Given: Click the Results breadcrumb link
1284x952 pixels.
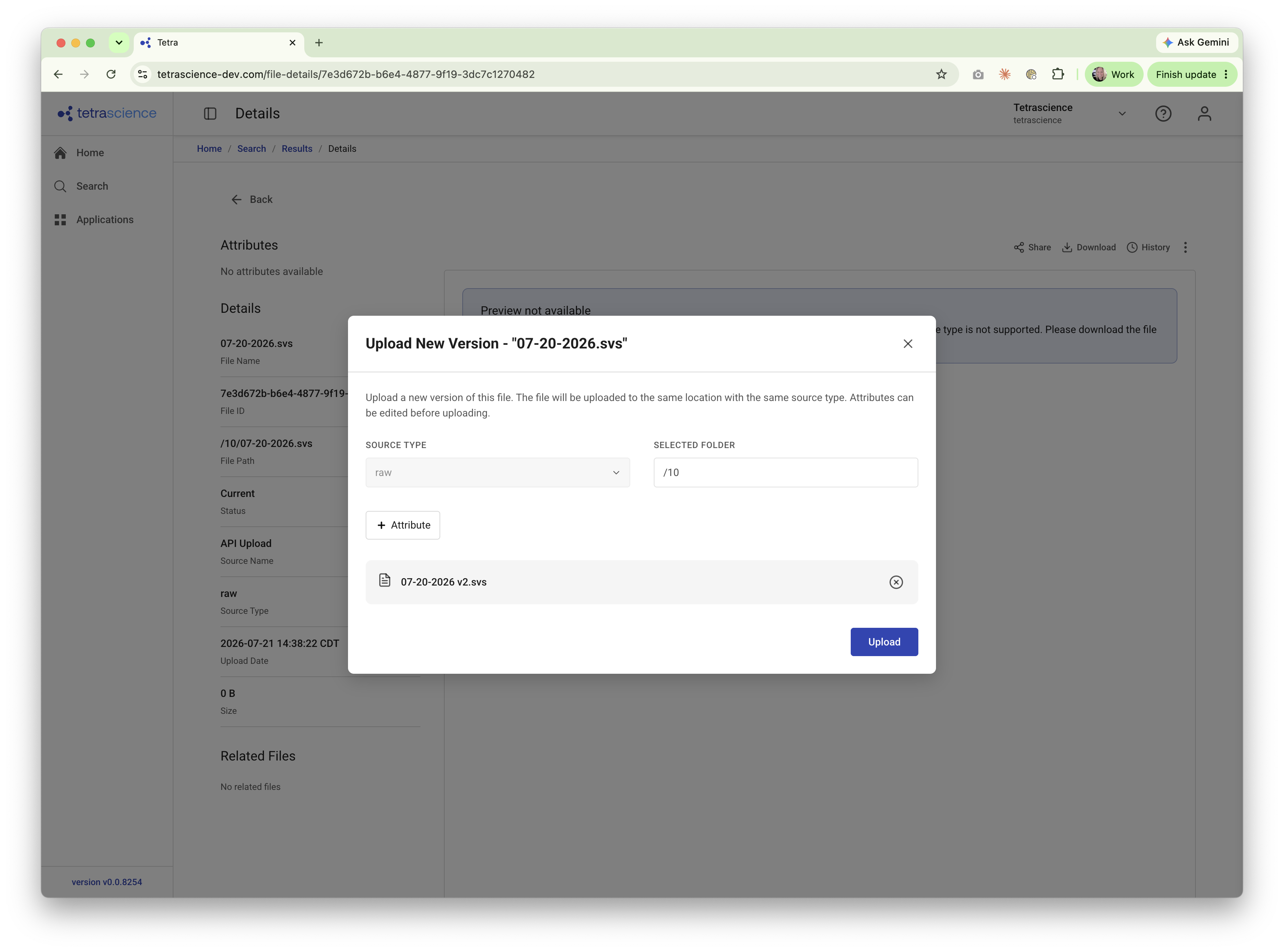Looking at the screenshot, I should click(x=297, y=148).
